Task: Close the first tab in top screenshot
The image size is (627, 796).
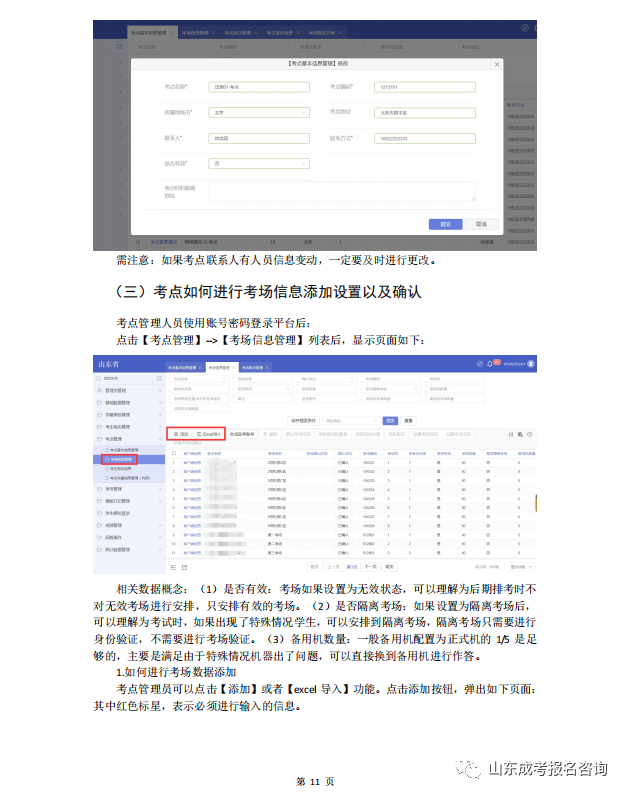Action: coord(172,33)
